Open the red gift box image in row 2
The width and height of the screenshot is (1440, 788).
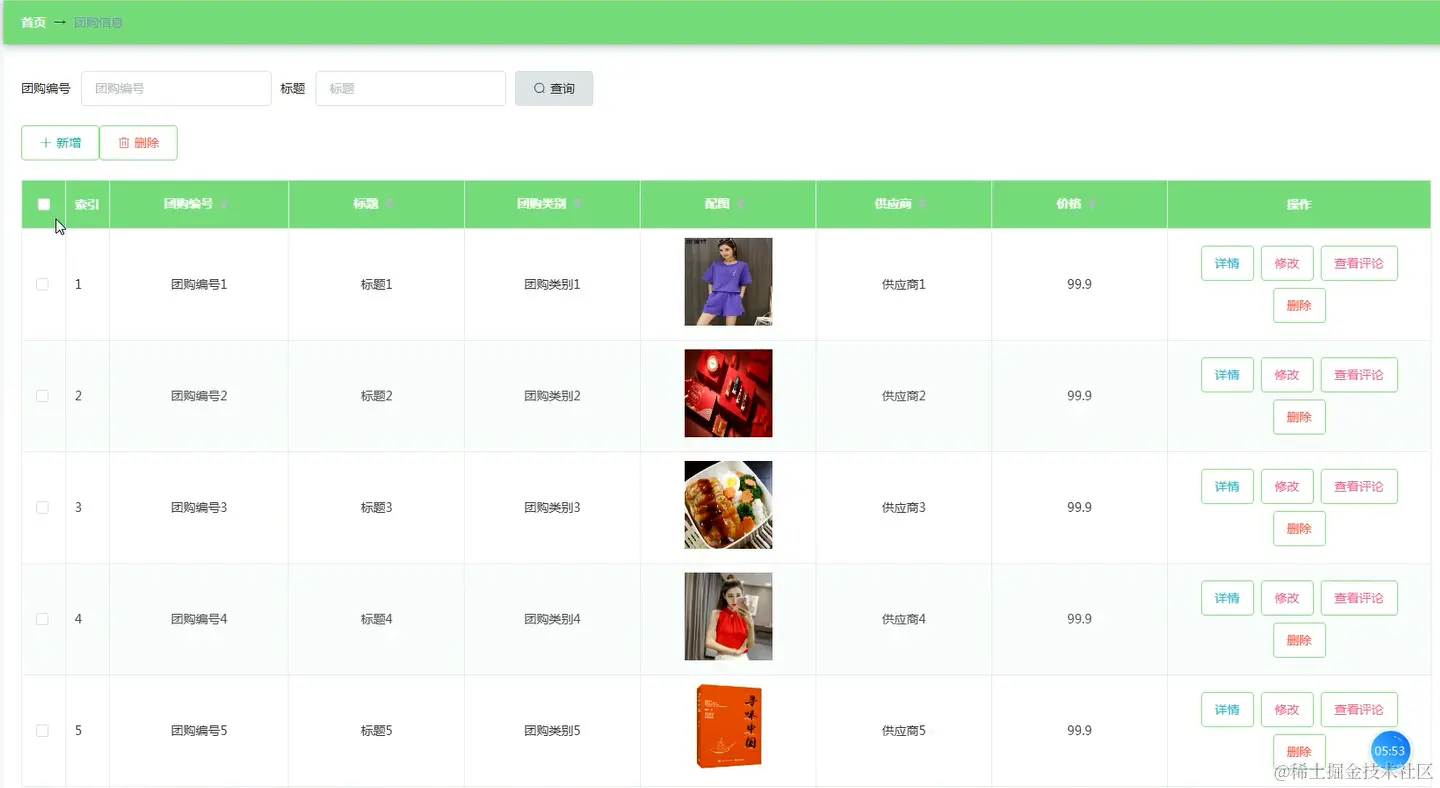(x=728, y=393)
